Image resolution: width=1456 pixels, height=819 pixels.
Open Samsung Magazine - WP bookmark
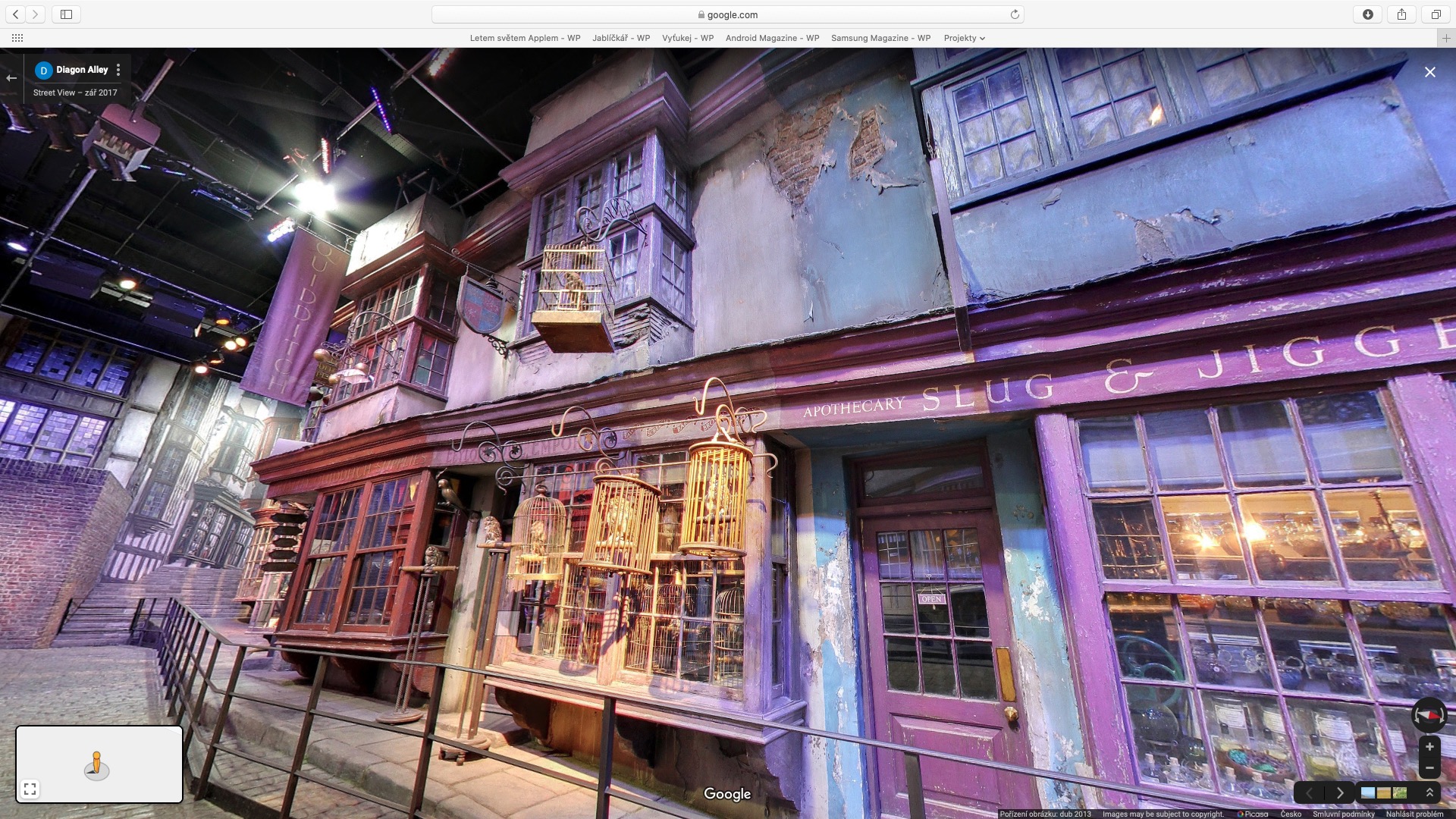(x=880, y=38)
